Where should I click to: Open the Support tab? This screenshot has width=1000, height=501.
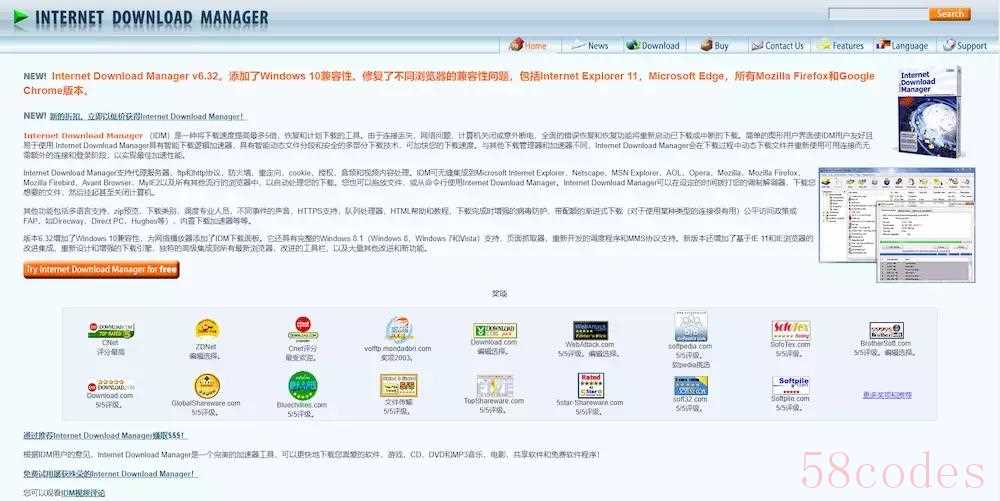click(x=964, y=45)
